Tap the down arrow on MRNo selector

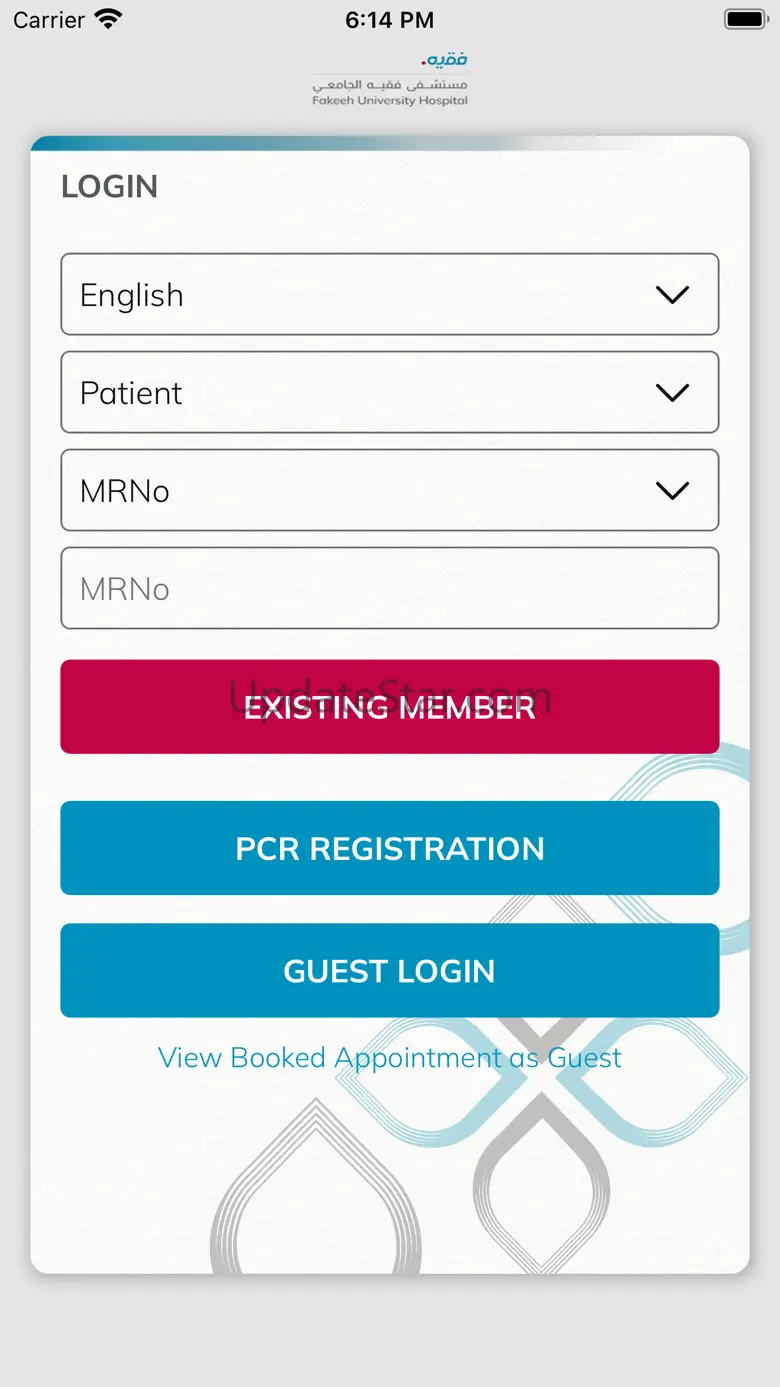click(x=672, y=491)
